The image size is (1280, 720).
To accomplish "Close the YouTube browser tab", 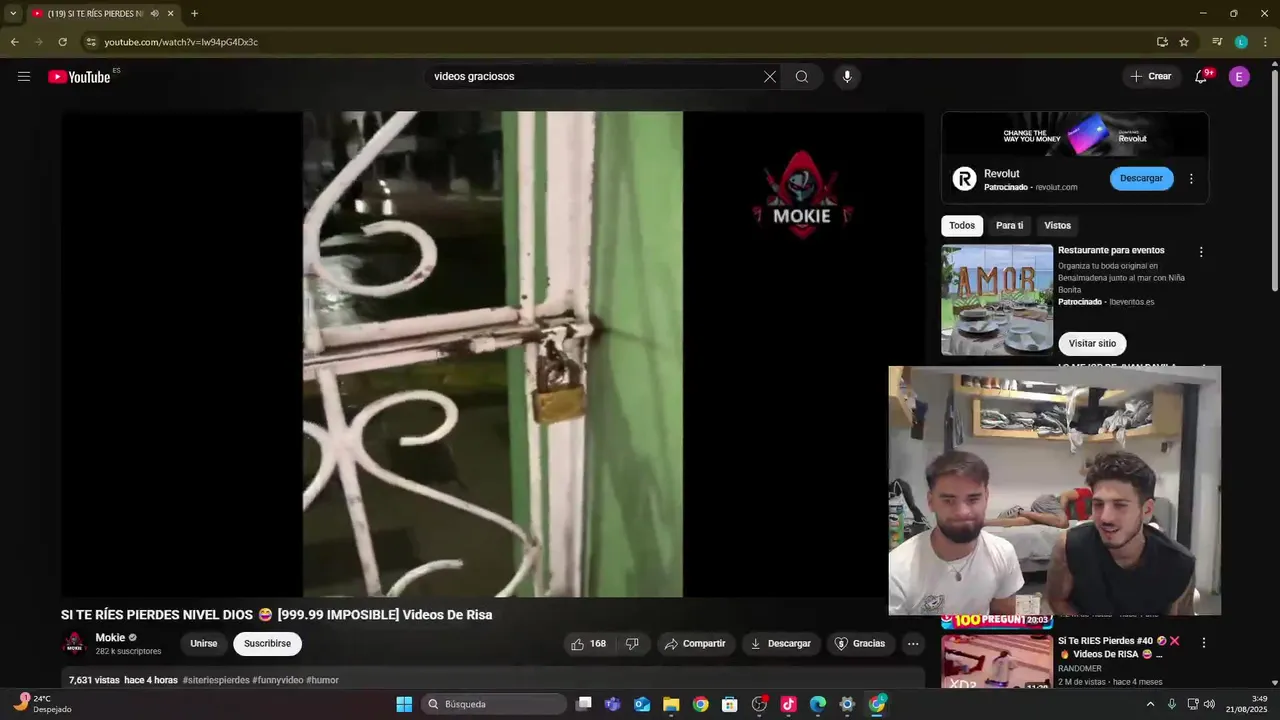I will [171, 14].
